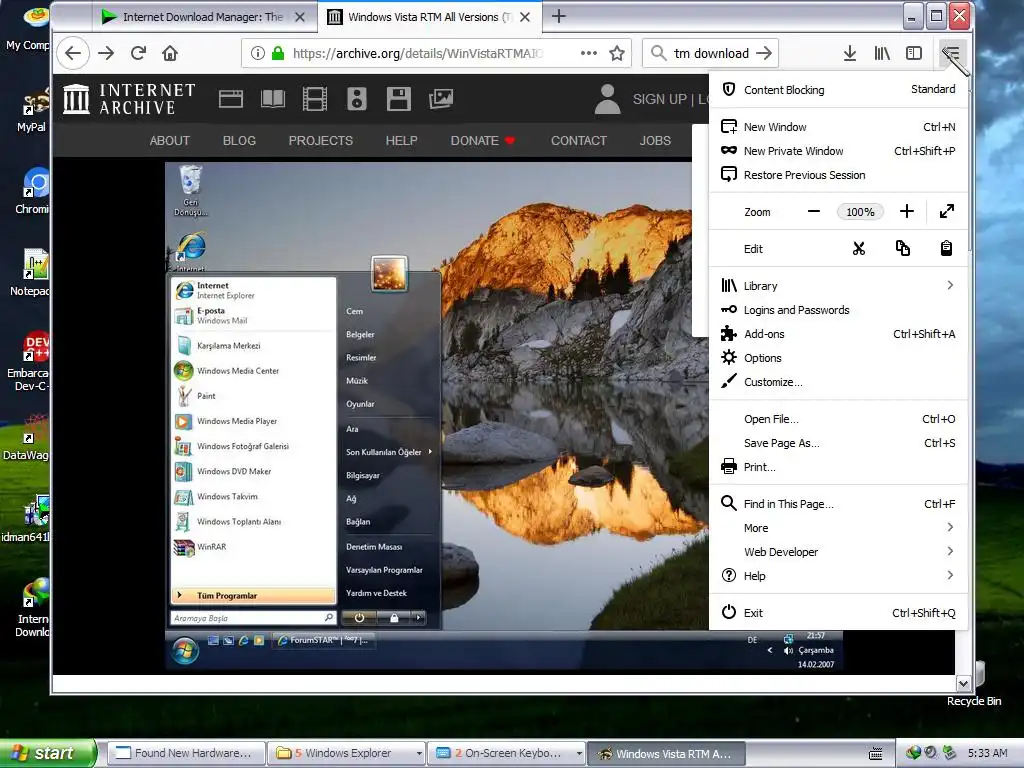1024x768 pixels.
Task: Open a new tab with plus
Action: click(x=558, y=16)
